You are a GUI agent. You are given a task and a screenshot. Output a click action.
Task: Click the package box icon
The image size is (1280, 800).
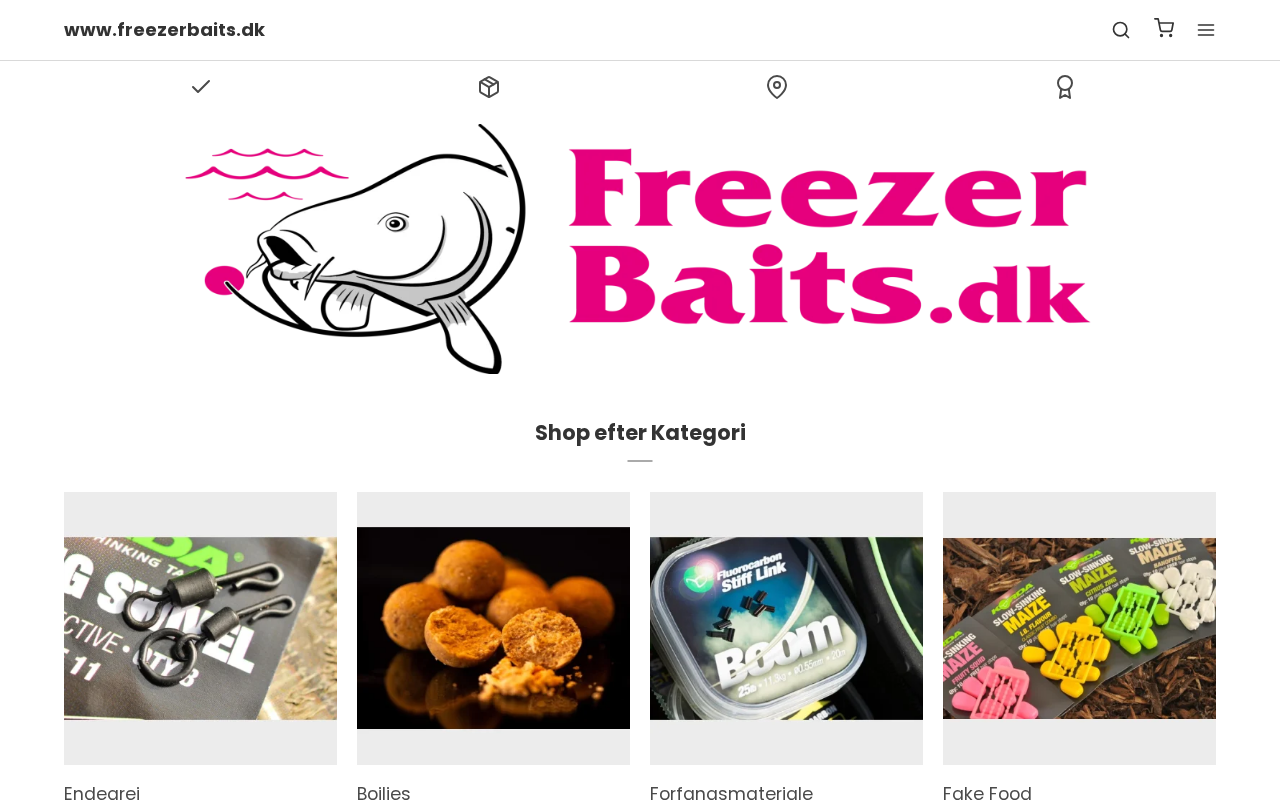pos(489,87)
